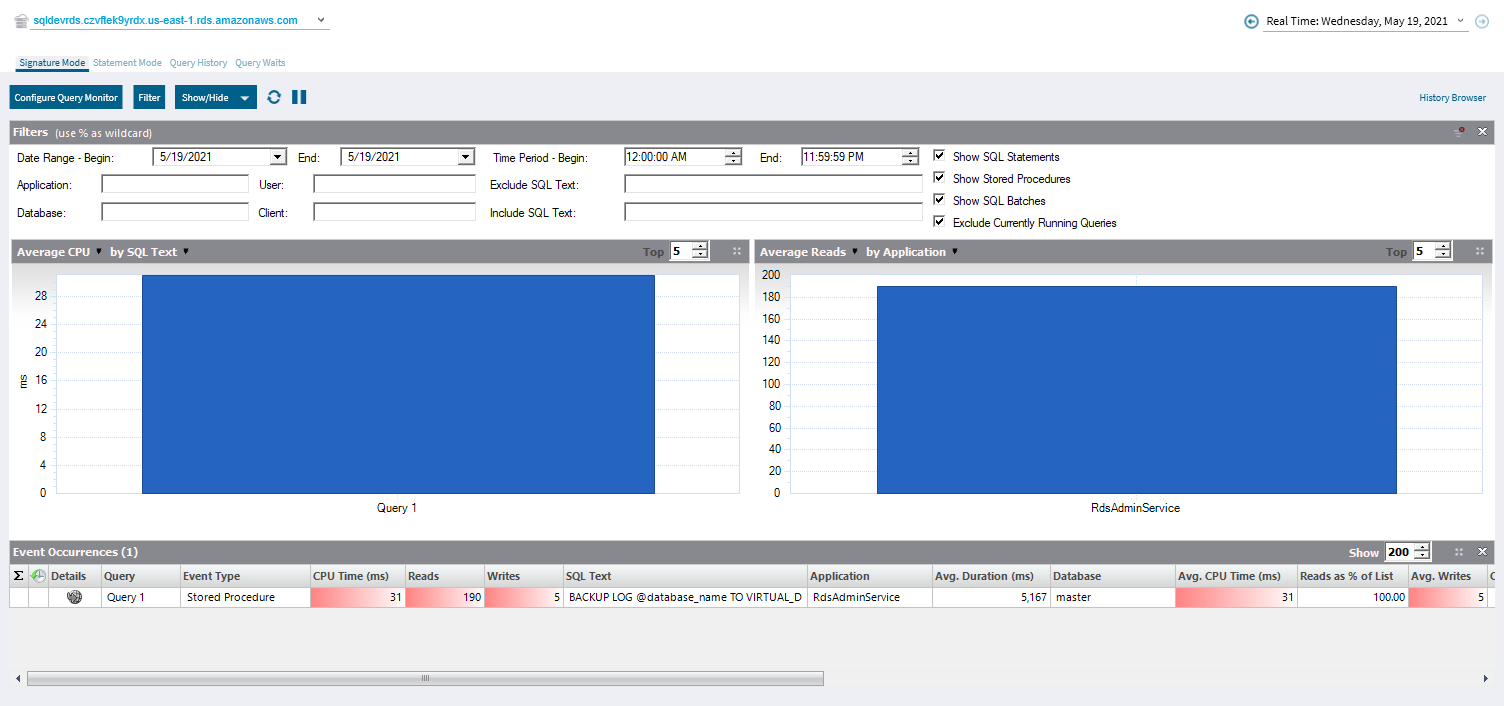The height and width of the screenshot is (706, 1504).
Task: Click Stored Procedure event type cell
Action: click(x=244, y=597)
